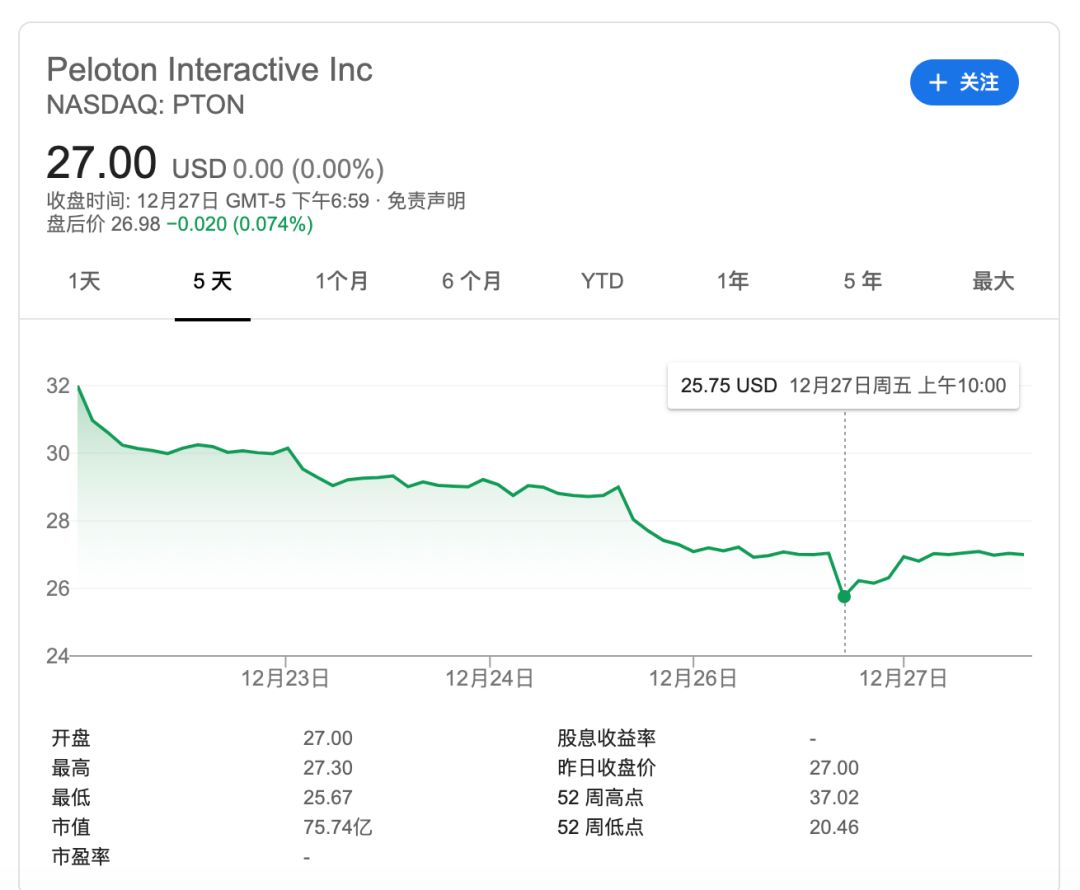
Task: Click the 市值 value 75.74亿
Action: [x=338, y=827]
